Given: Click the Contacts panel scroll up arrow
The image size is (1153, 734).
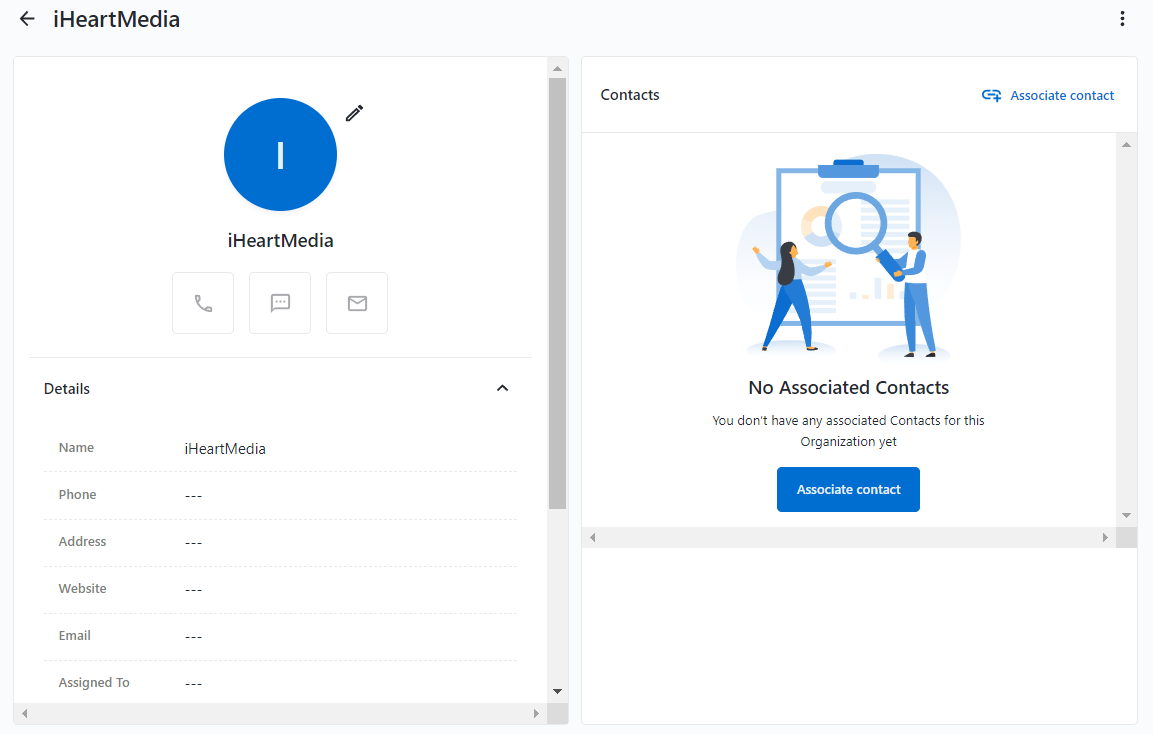Looking at the screenshot, I should [x=1127, y=145].
